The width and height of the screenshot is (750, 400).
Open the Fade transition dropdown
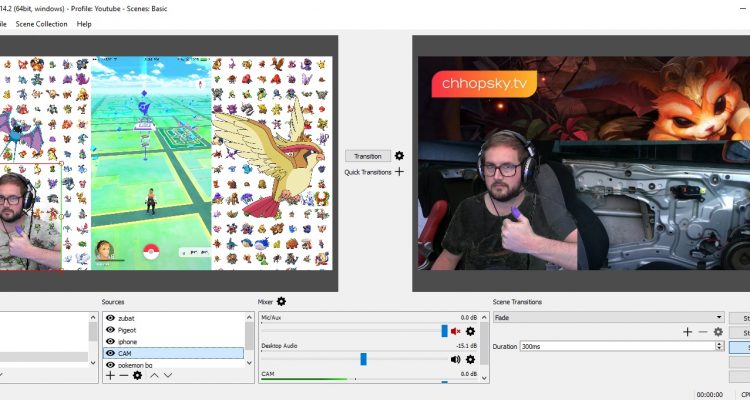[x=608, y=317]
